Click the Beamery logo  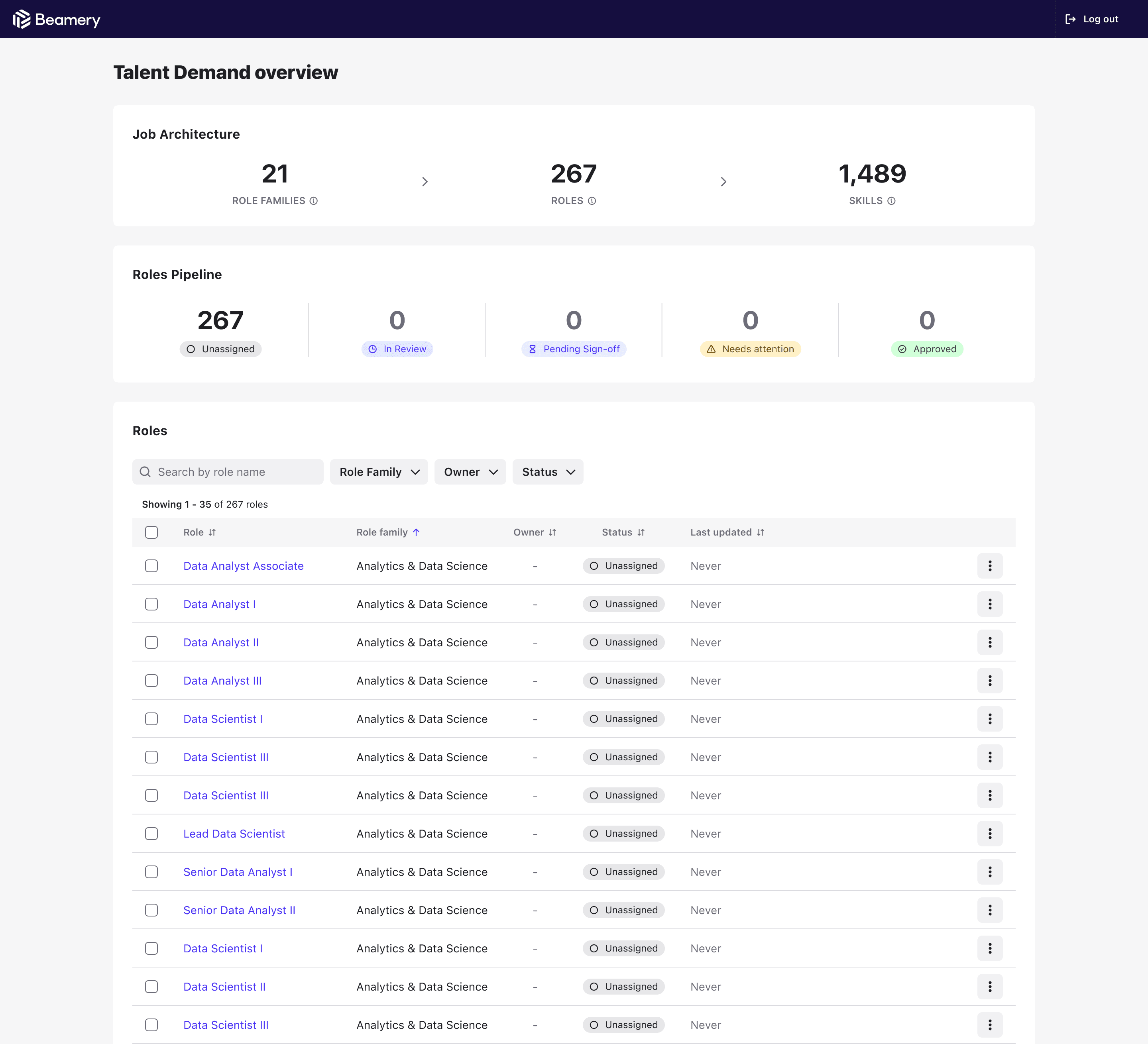coord(56,20)
